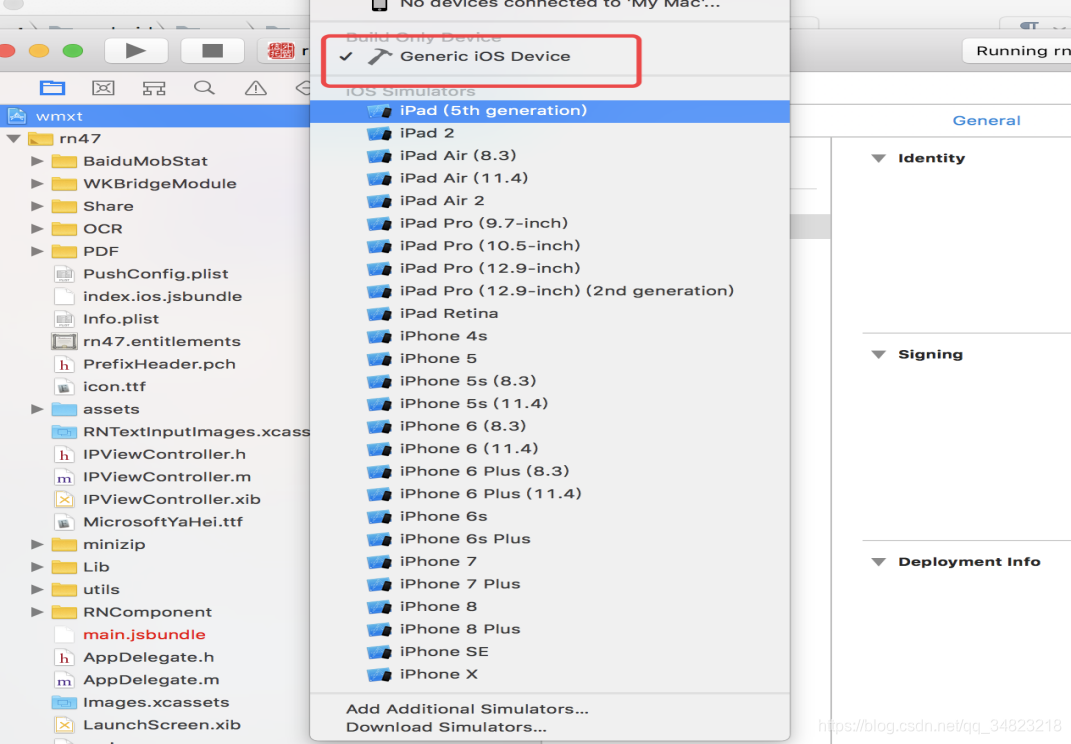Expand the Share folder
1071x744 pixels.
pos(37,206)
